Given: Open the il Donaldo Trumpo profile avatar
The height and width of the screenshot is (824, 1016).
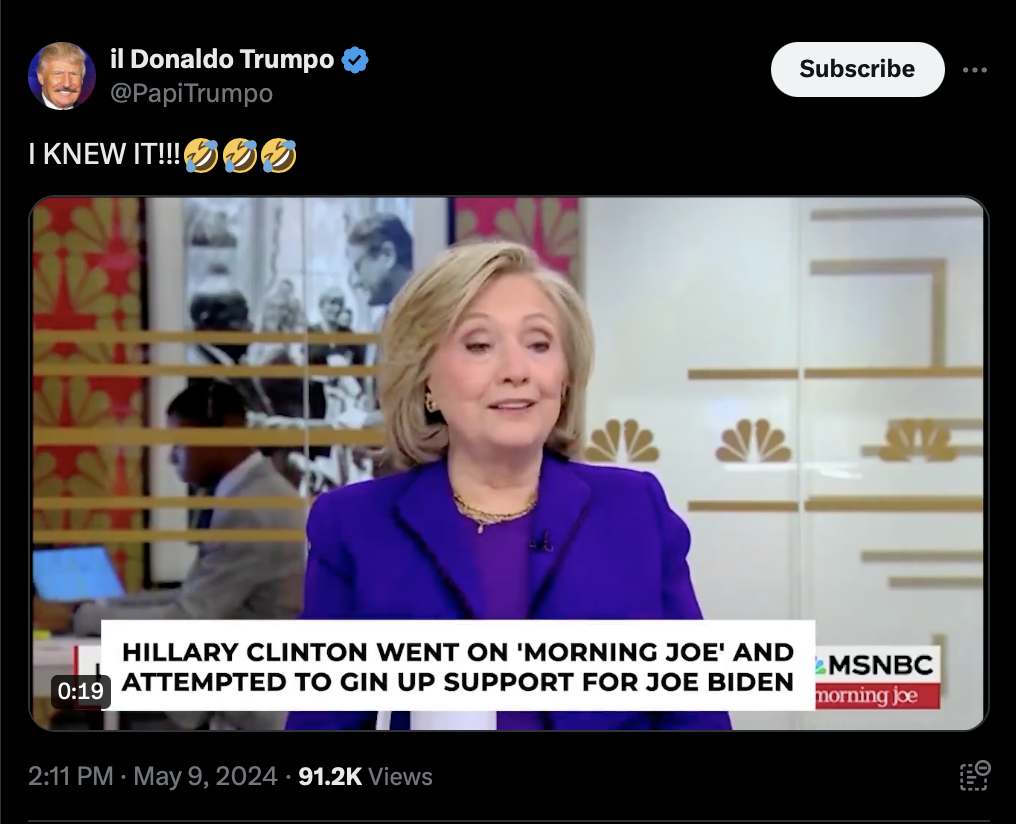Looking at the screenshot, I should tap(62, 76).
